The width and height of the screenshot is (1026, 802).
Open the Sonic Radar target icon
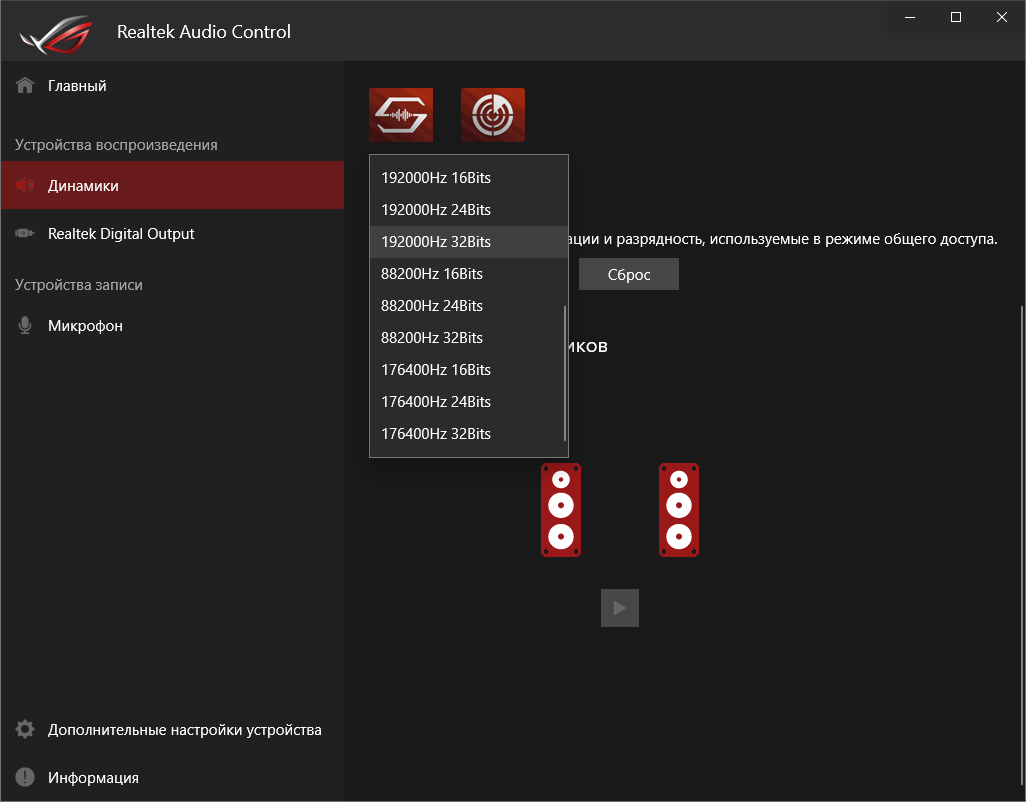(x=493, y=115)
